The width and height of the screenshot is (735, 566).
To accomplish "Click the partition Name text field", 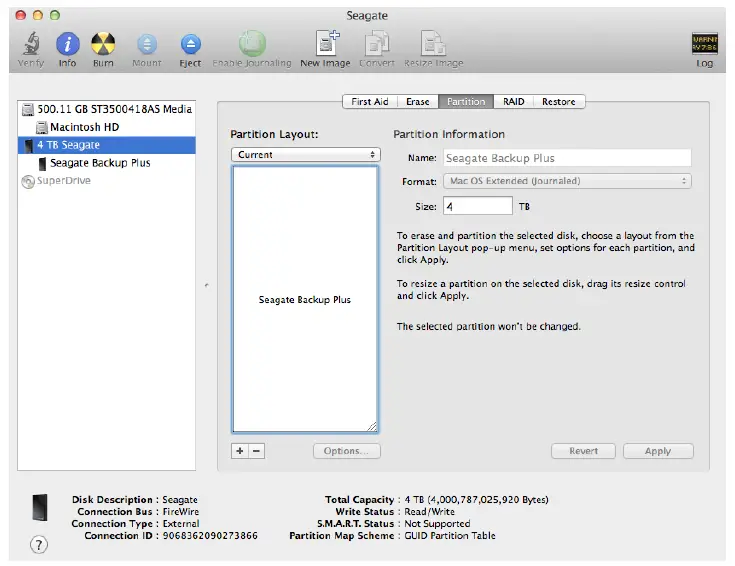I will 567,158.
